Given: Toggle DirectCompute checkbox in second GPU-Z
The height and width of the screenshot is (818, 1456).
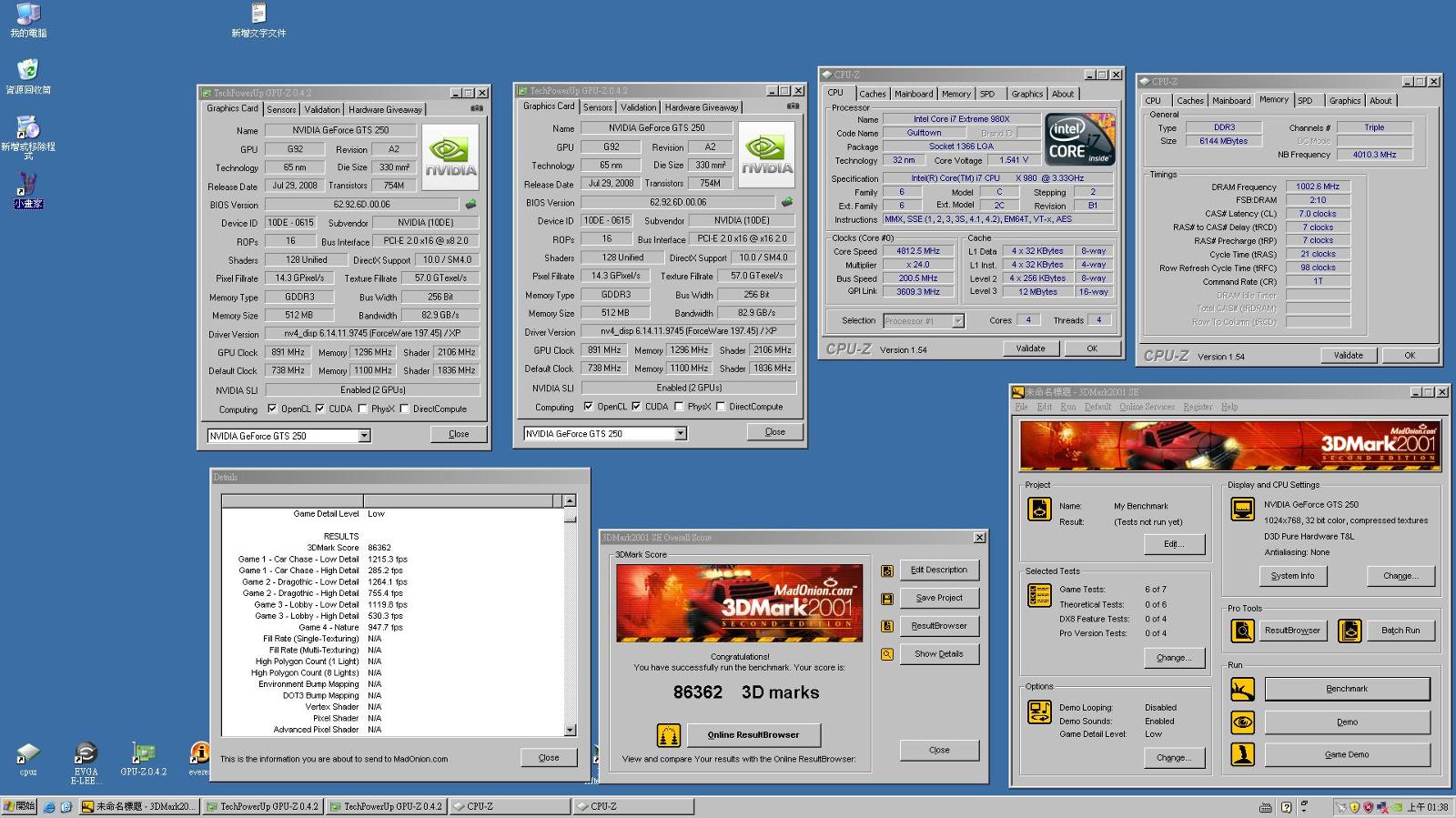Looking at the screenshot, I should click(x=721, y=407).
